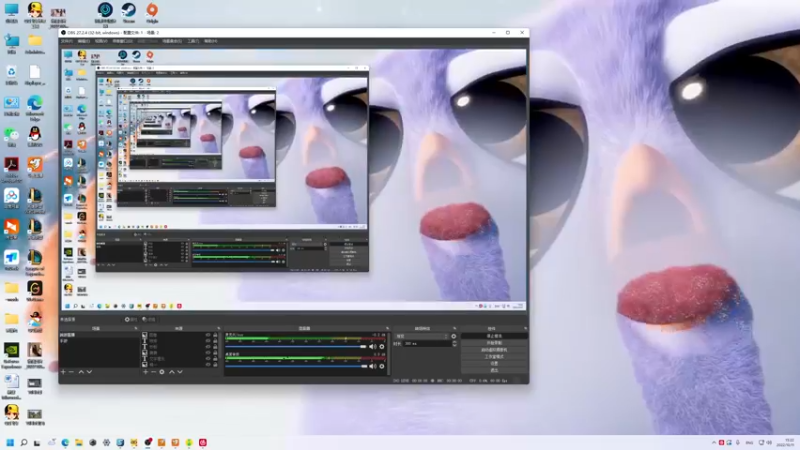800x450 pixels.
Task: Open the 帮助 (Help) menu in OBS
Action: (210, 41)
